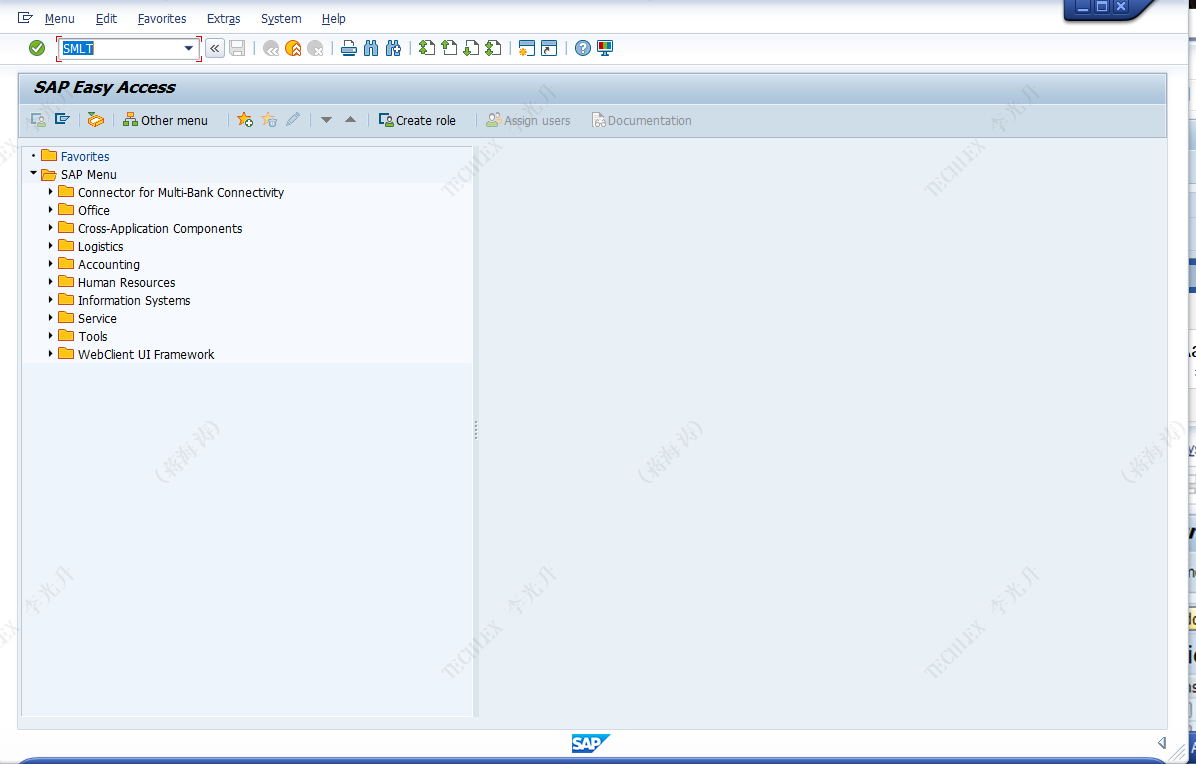Open the command field history dropdown

(188, 49)
